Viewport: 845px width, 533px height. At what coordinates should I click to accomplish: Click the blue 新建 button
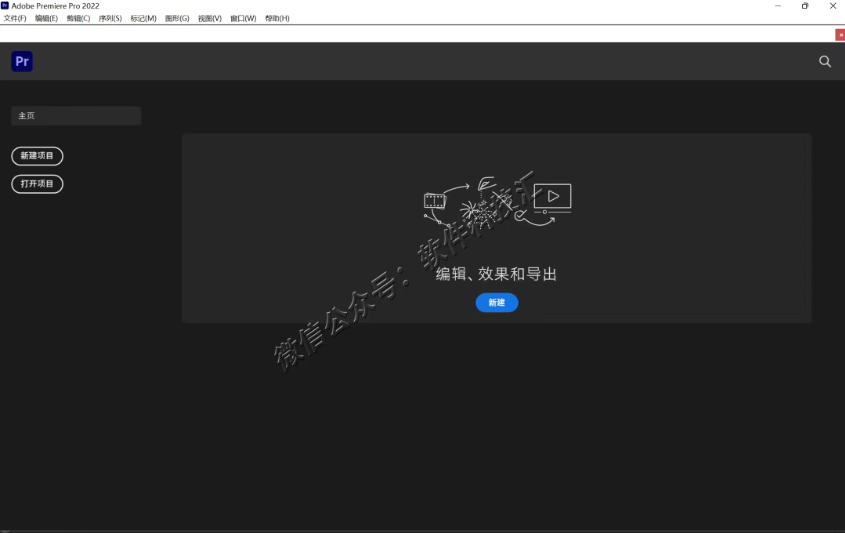click(x=496, y=302)
